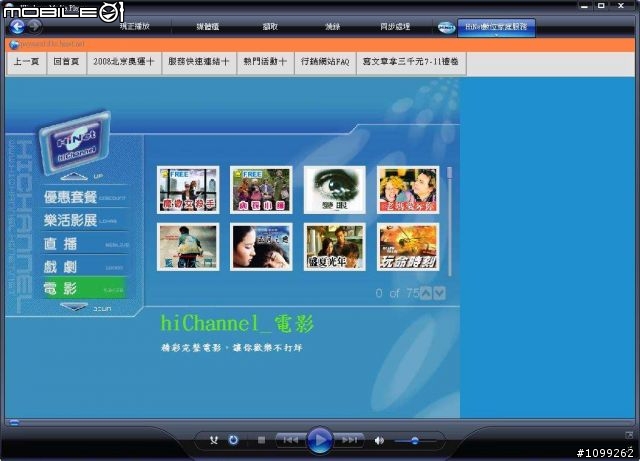The width and height of the screenshot is (640, 461).
Task: Open the thumbnail of man riding bicycle
Action: (x=188, y=247)
